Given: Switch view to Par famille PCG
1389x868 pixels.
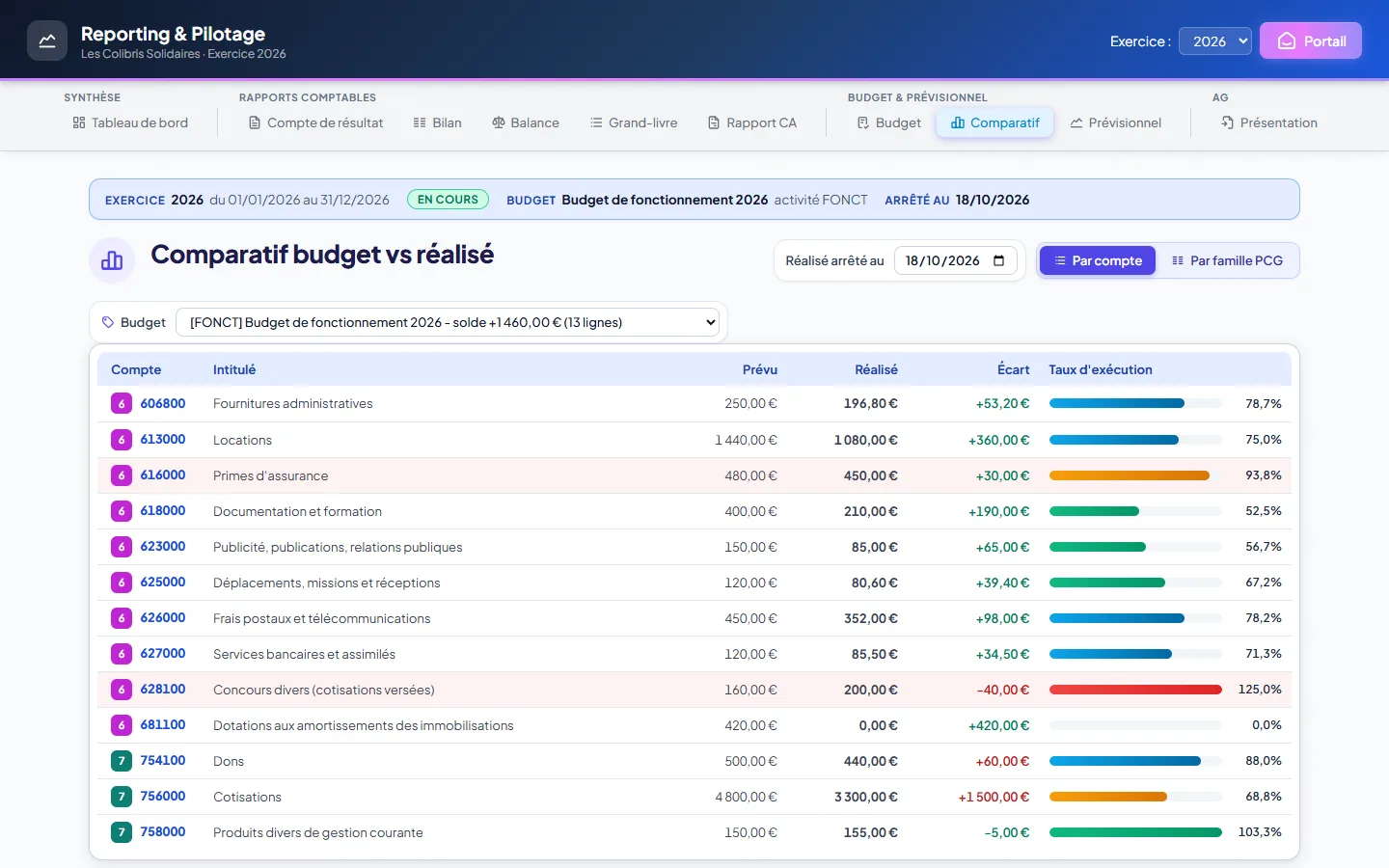Looking at the screenshot, I should point(1227,260).
